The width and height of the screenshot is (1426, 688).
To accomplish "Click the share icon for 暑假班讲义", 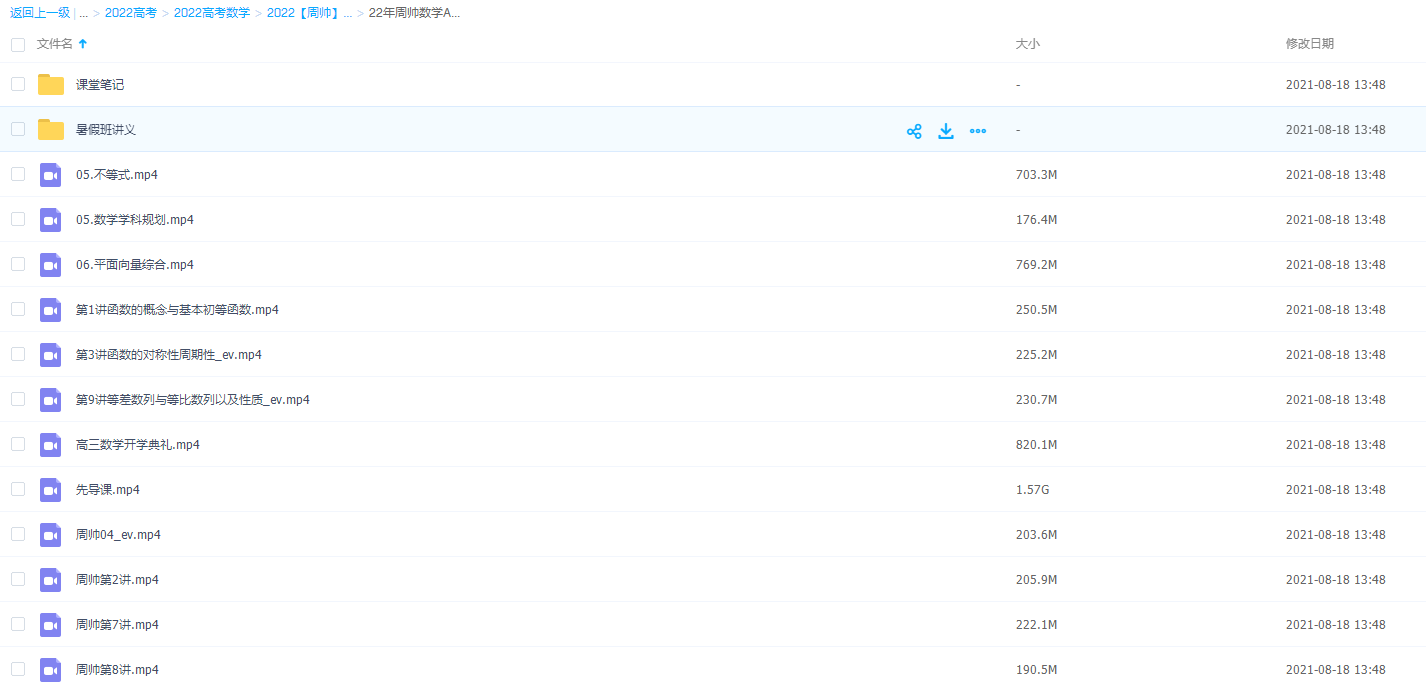I will 914,131.
